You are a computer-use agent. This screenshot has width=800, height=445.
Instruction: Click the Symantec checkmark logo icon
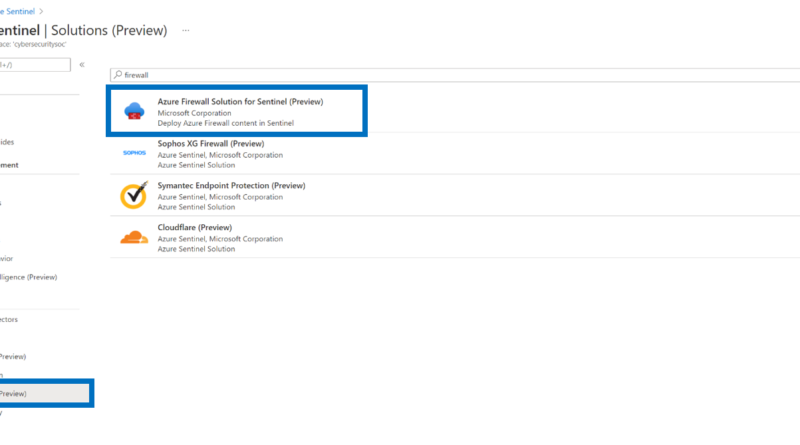tap(134, 195)
